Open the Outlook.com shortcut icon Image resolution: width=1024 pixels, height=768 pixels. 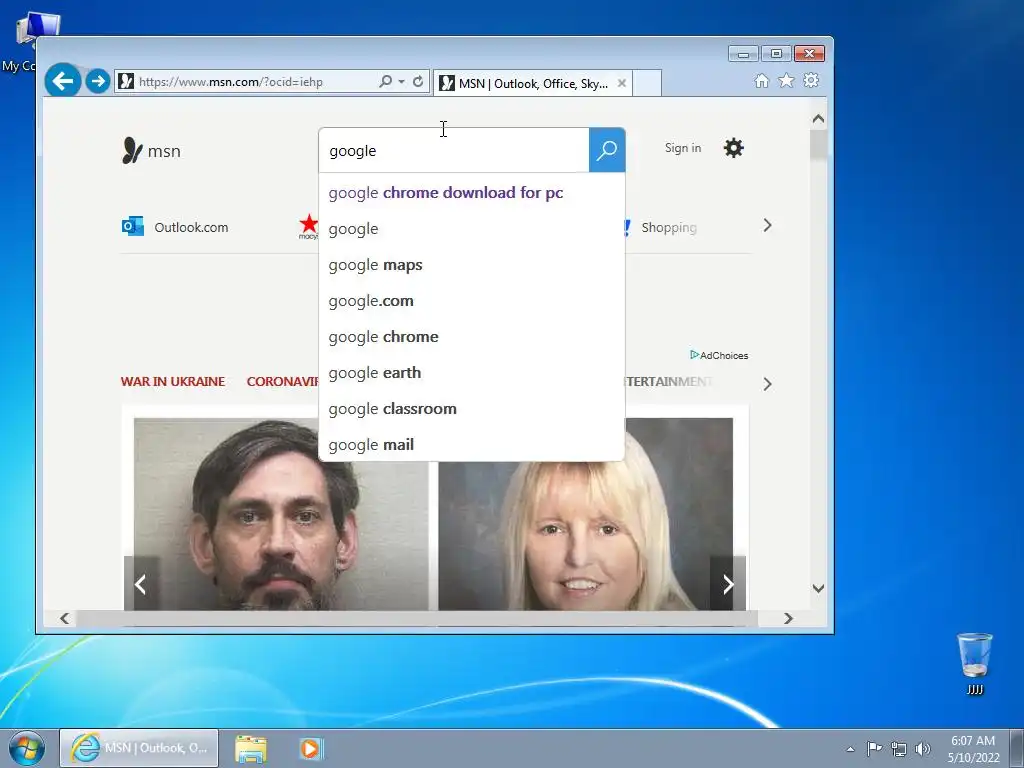133,226
